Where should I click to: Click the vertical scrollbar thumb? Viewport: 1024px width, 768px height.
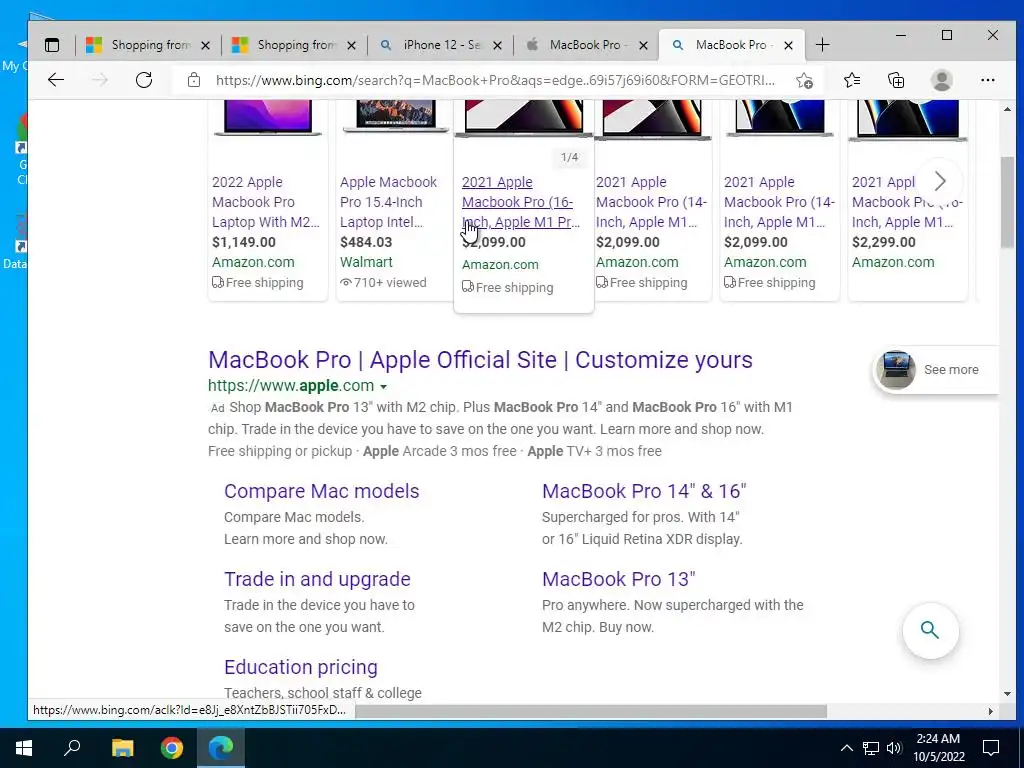pyautogui.click(x=1007, y=202)
